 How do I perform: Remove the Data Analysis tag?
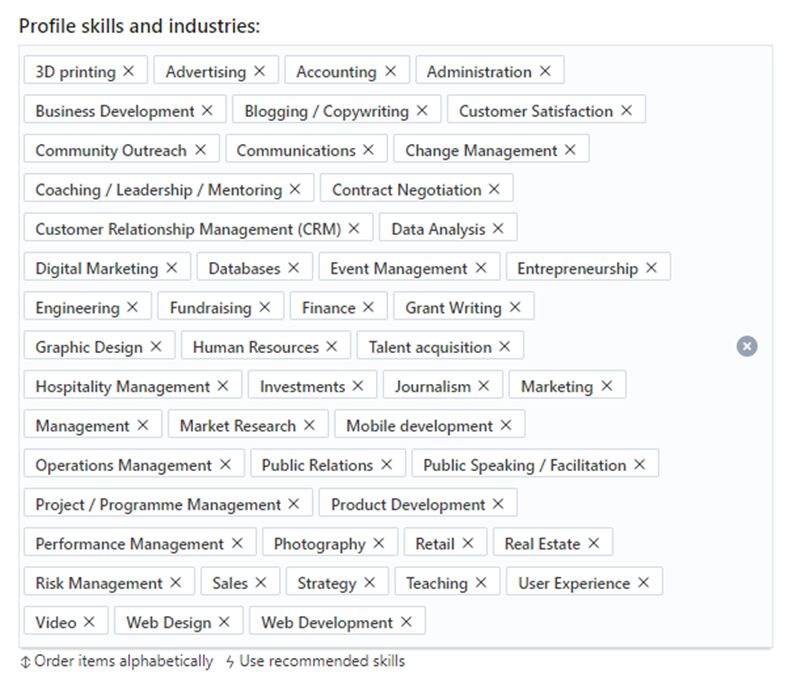point(498,229)
